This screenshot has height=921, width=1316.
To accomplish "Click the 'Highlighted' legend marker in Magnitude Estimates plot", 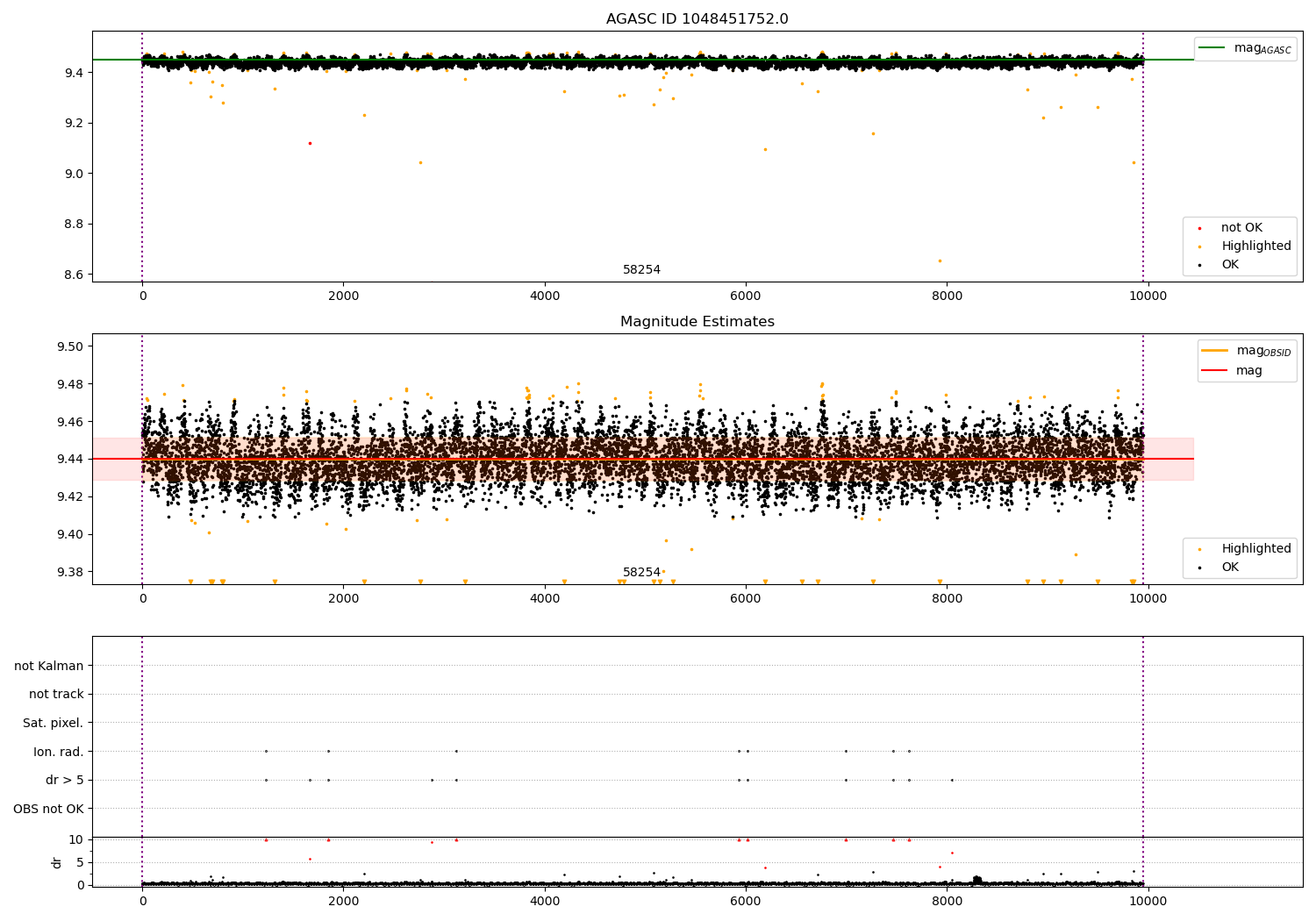I will [1199, 549].
